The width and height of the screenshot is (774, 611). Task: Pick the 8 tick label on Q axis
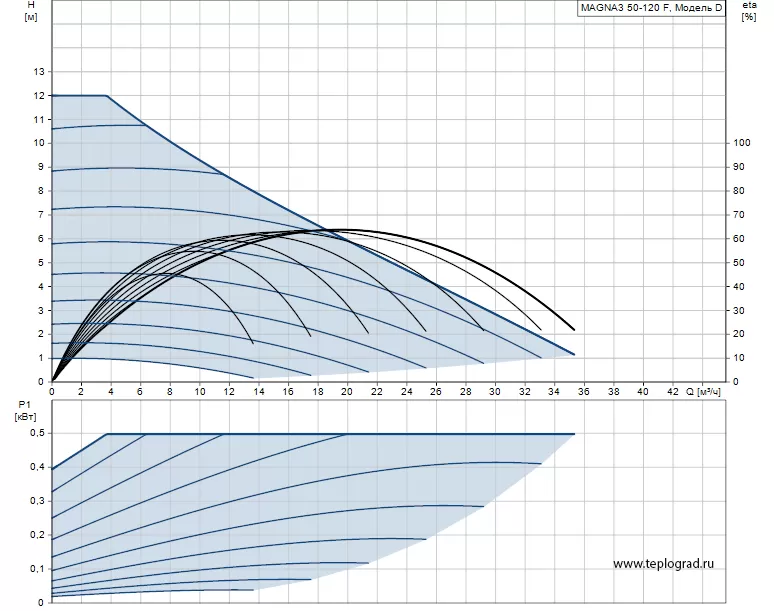pos(170,392)
